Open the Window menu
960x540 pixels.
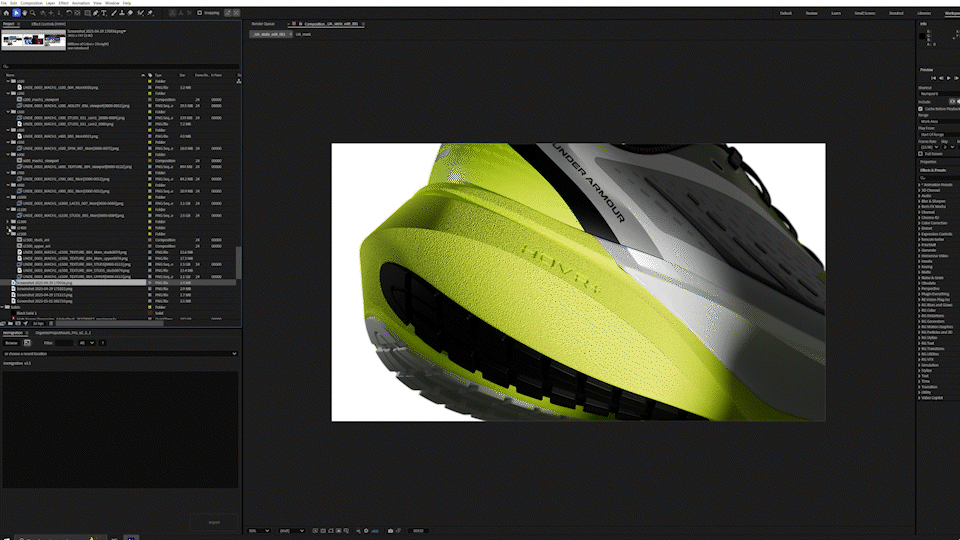112,3
